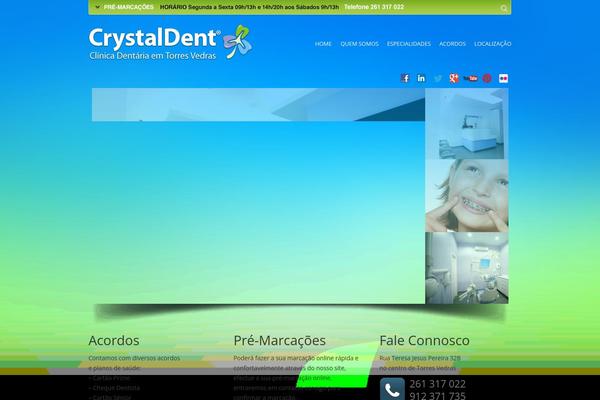600x400 pixels.
Task: Go to the HOME menu item
Action: [323, 44]
